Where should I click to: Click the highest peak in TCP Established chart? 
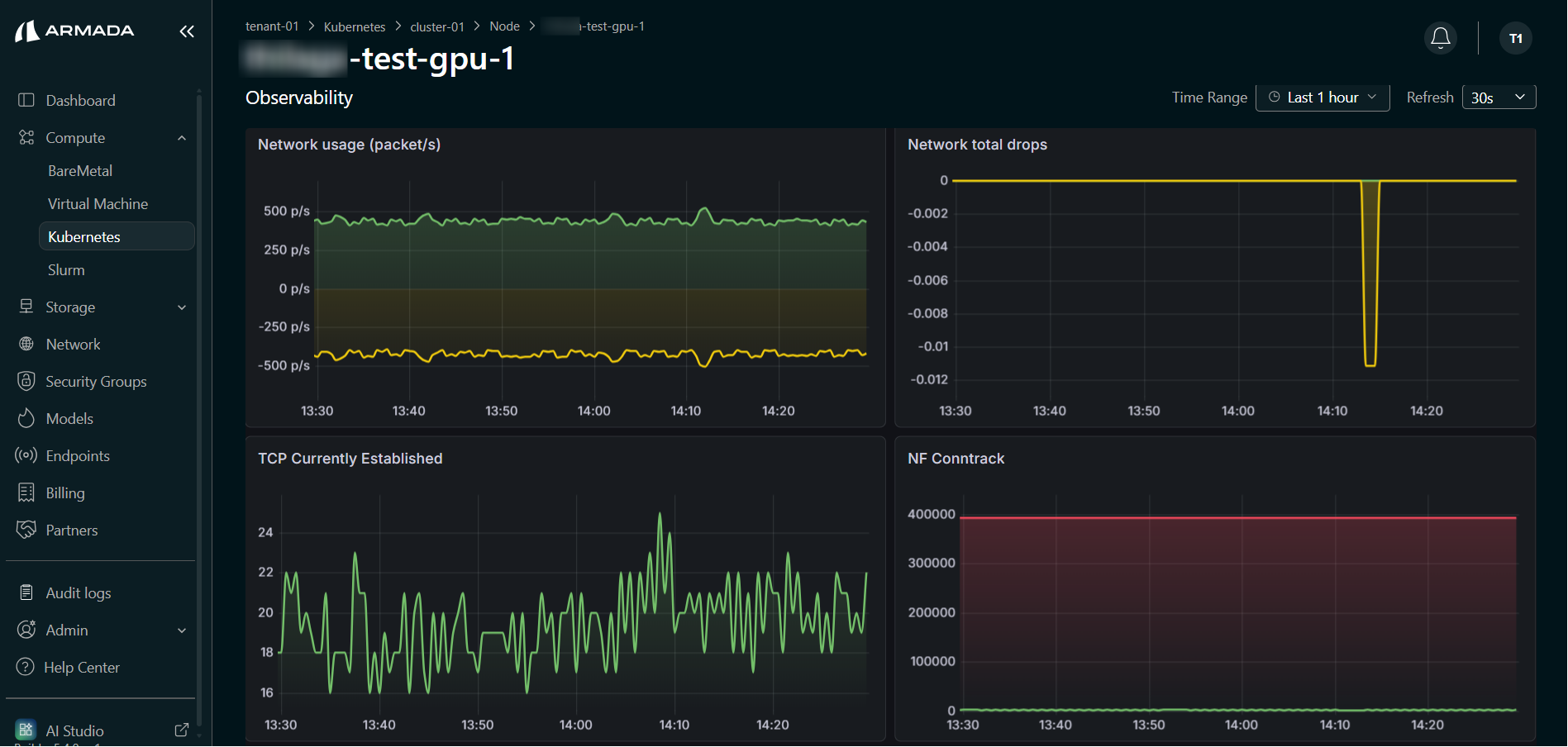click(x=660, y=515)
